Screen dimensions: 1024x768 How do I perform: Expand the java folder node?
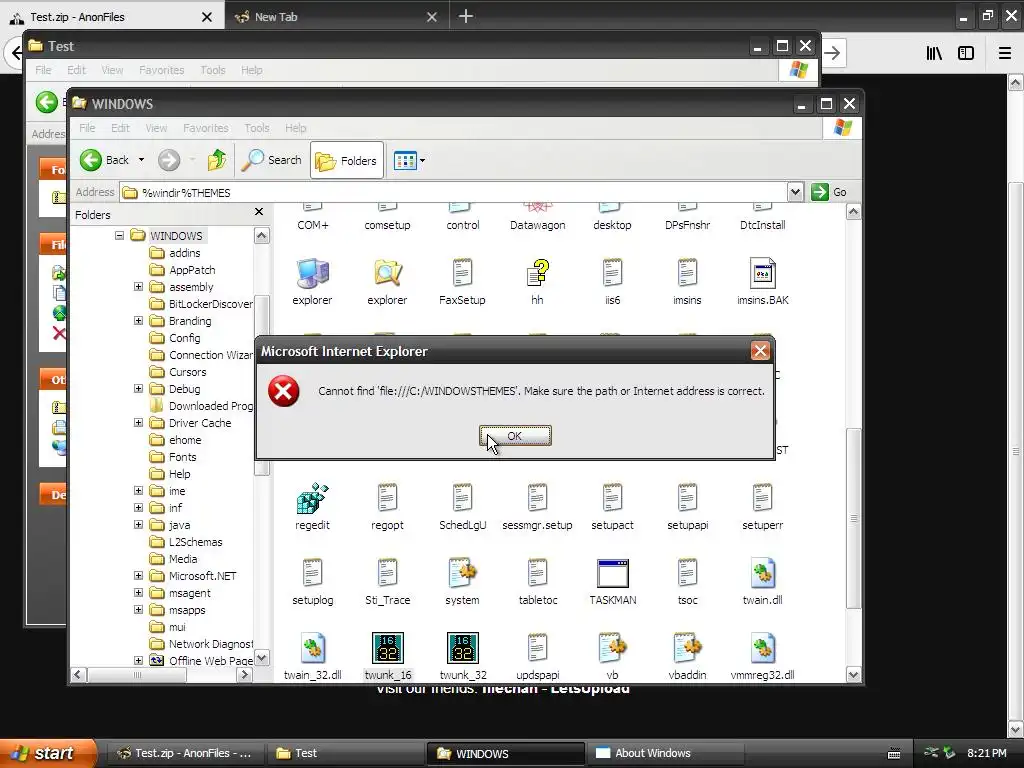138,524
